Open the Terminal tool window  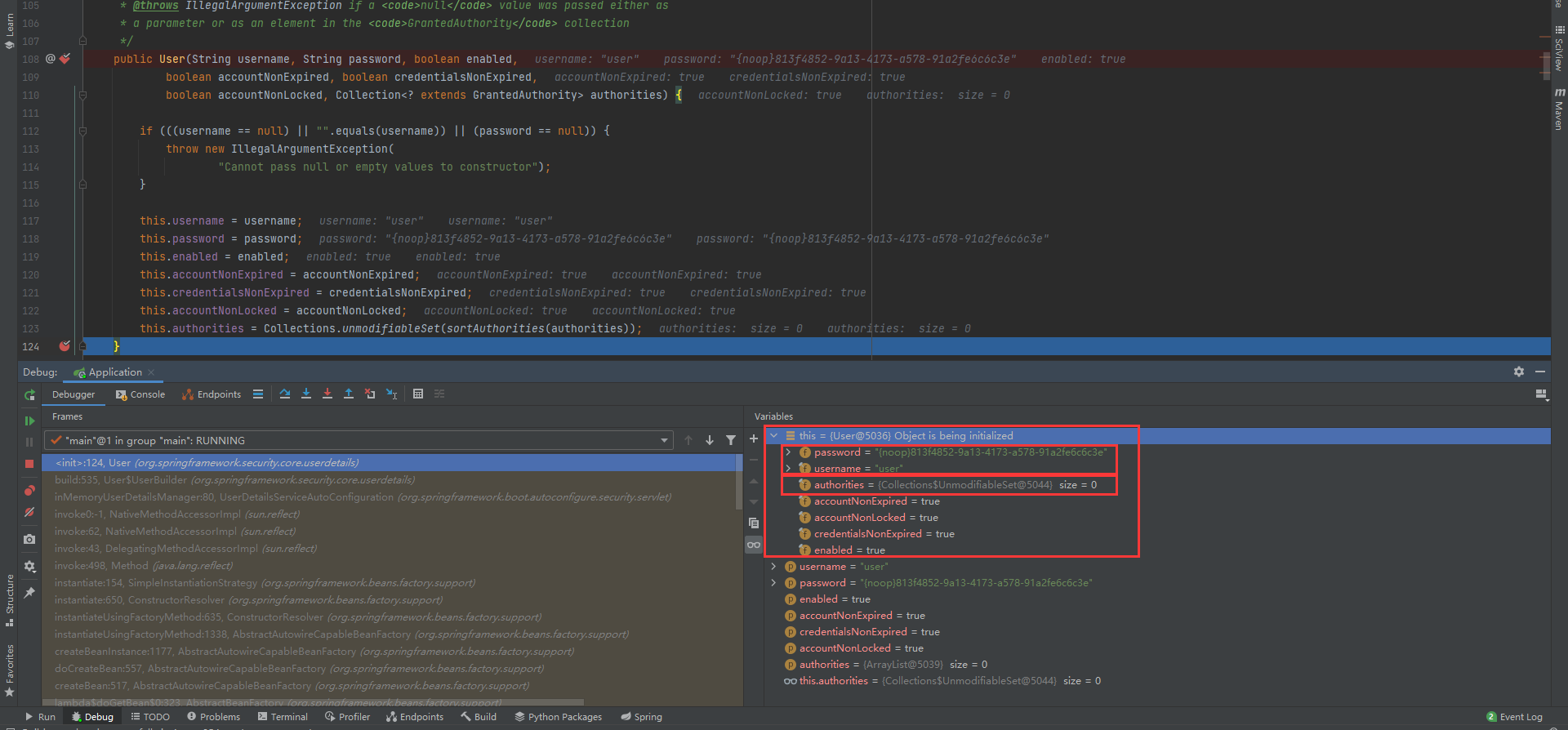tap(283, 717)
